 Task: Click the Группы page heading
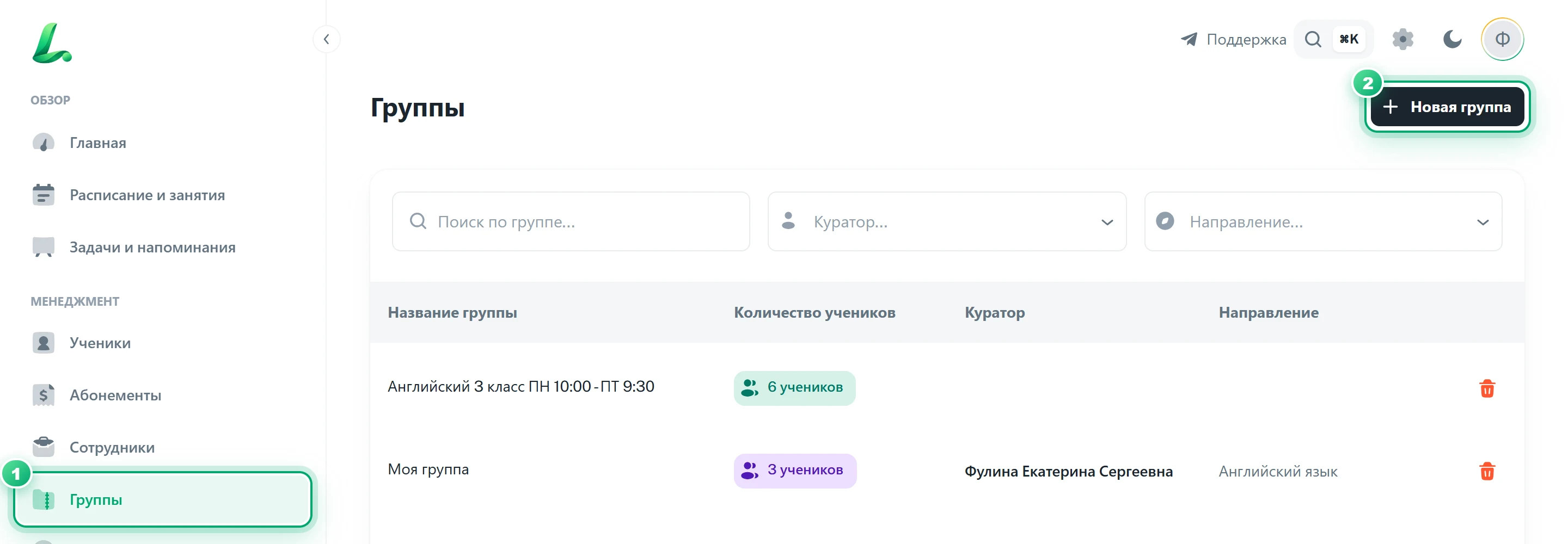[x=418, y=108]
